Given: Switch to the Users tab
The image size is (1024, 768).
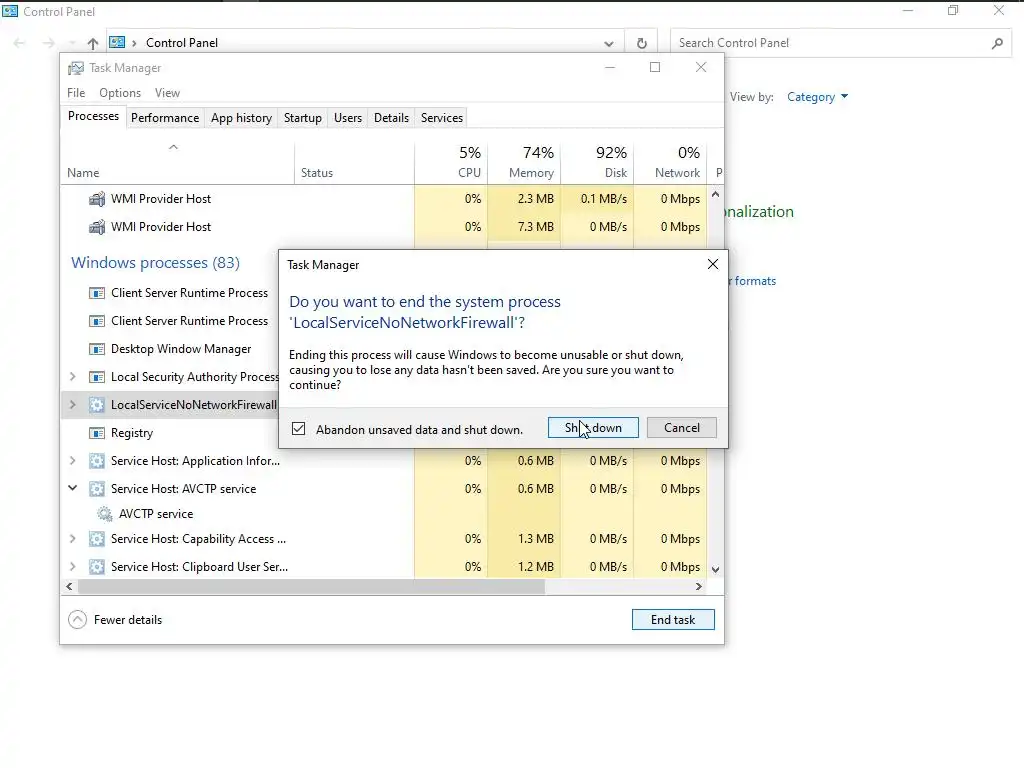Looking at the screenshot, I should [x=347, y=118].
